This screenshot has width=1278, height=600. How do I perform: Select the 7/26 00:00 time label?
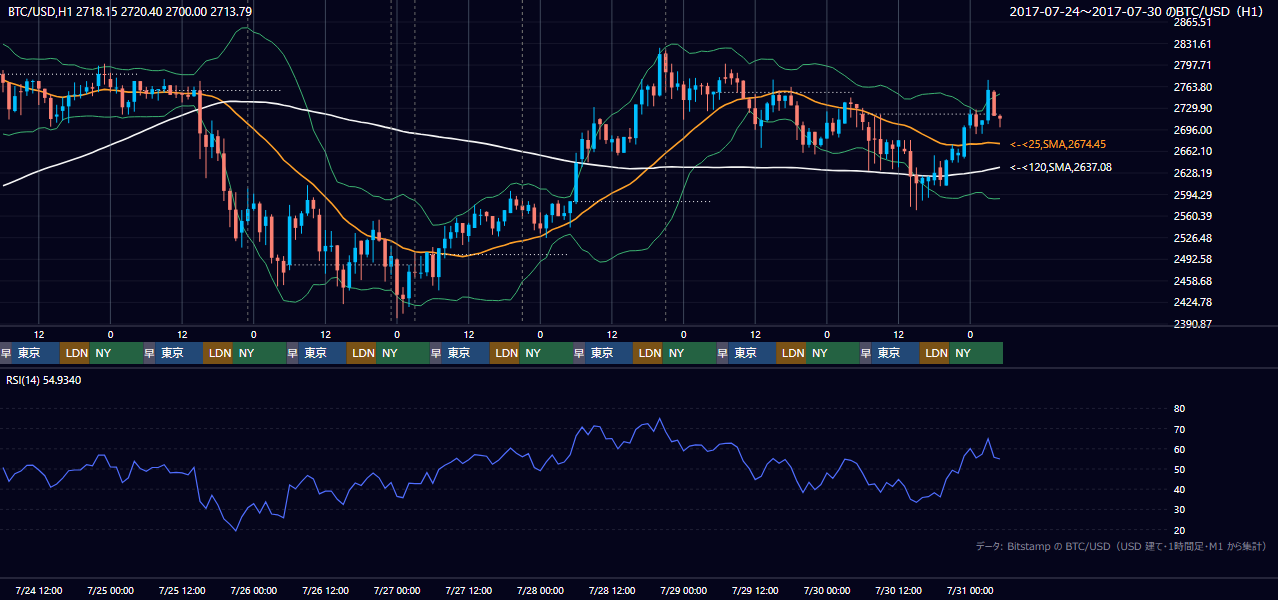254,590
